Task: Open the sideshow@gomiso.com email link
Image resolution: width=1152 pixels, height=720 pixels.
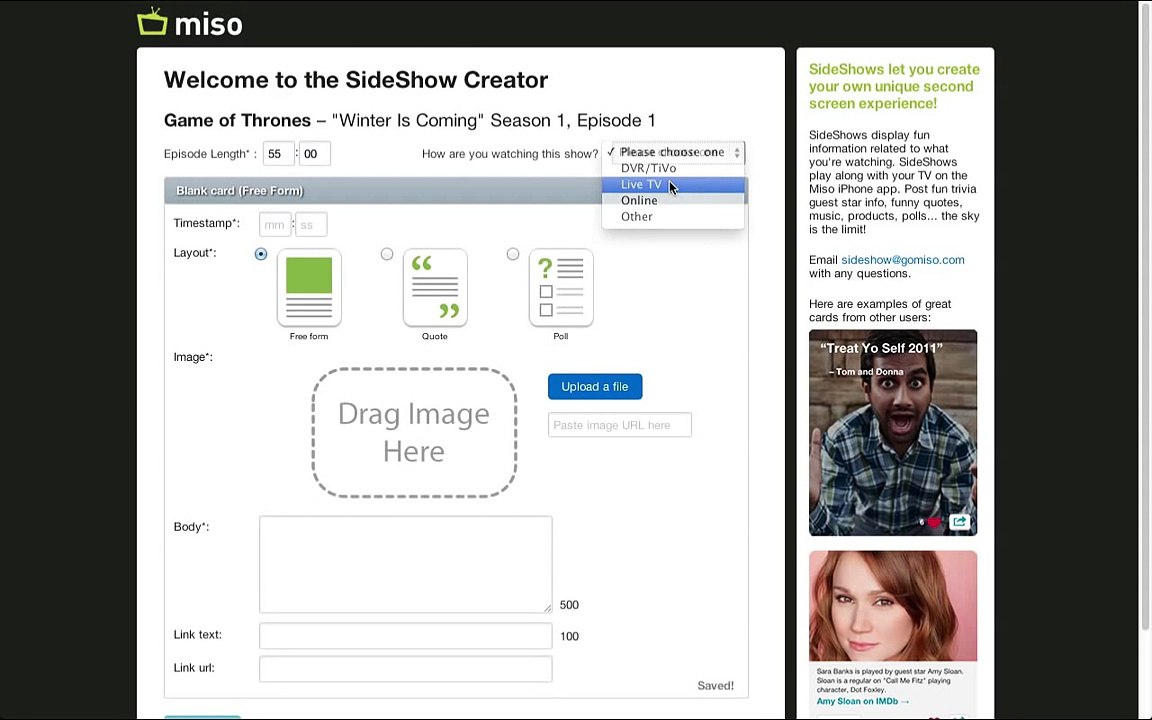Action: [x=902, y=259]
